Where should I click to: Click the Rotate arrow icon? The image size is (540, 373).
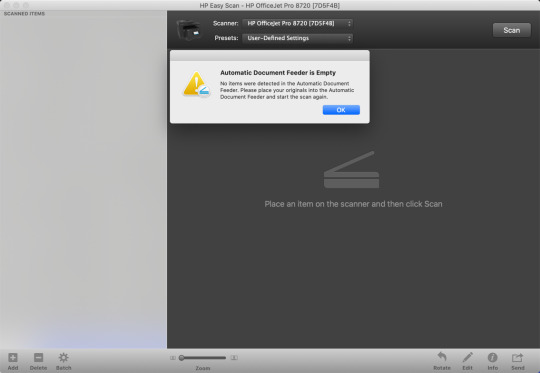click(442, 357)
